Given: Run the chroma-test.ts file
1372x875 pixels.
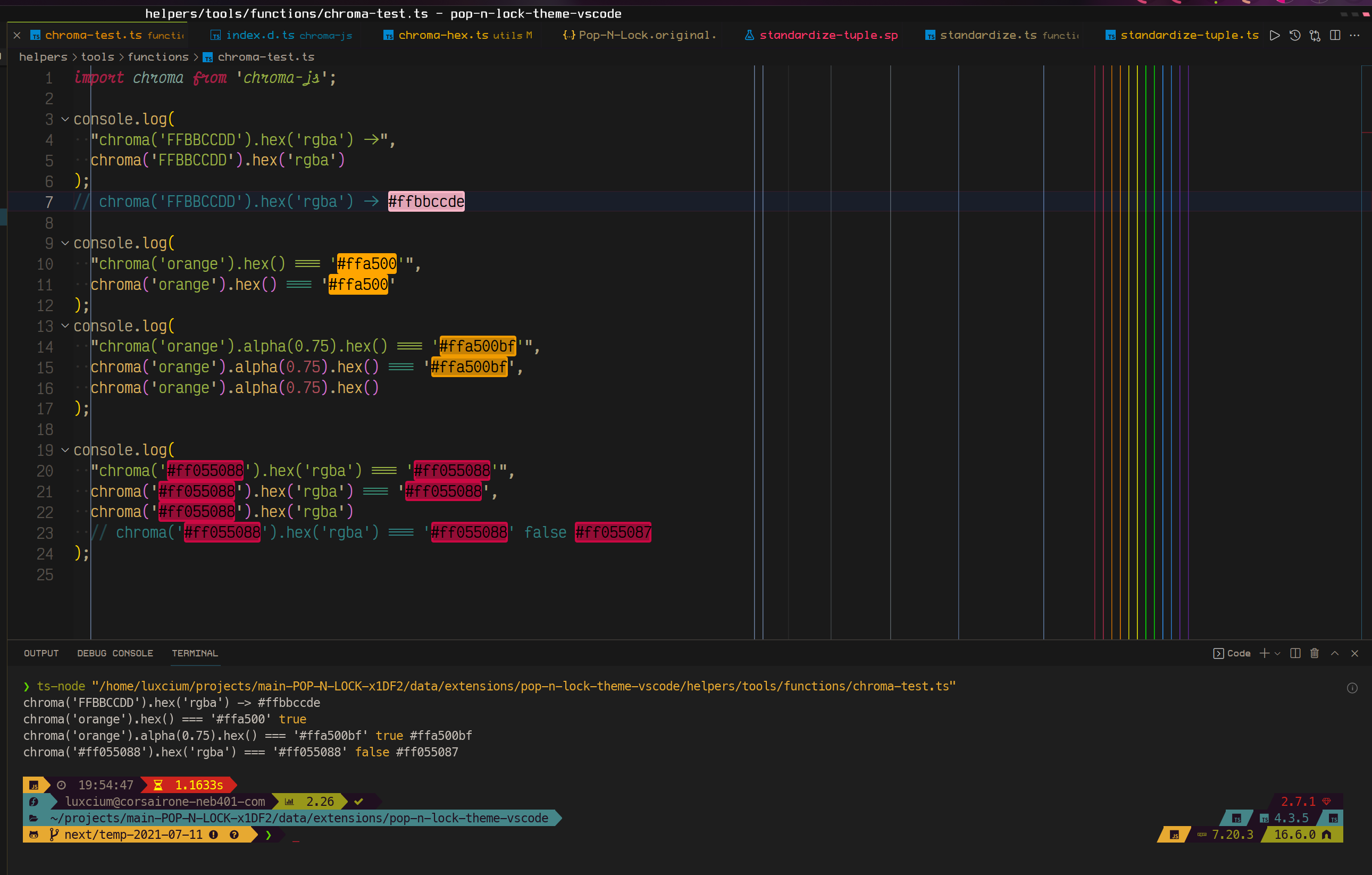Looking at the screenshot, I should (x=1275, y=35).
